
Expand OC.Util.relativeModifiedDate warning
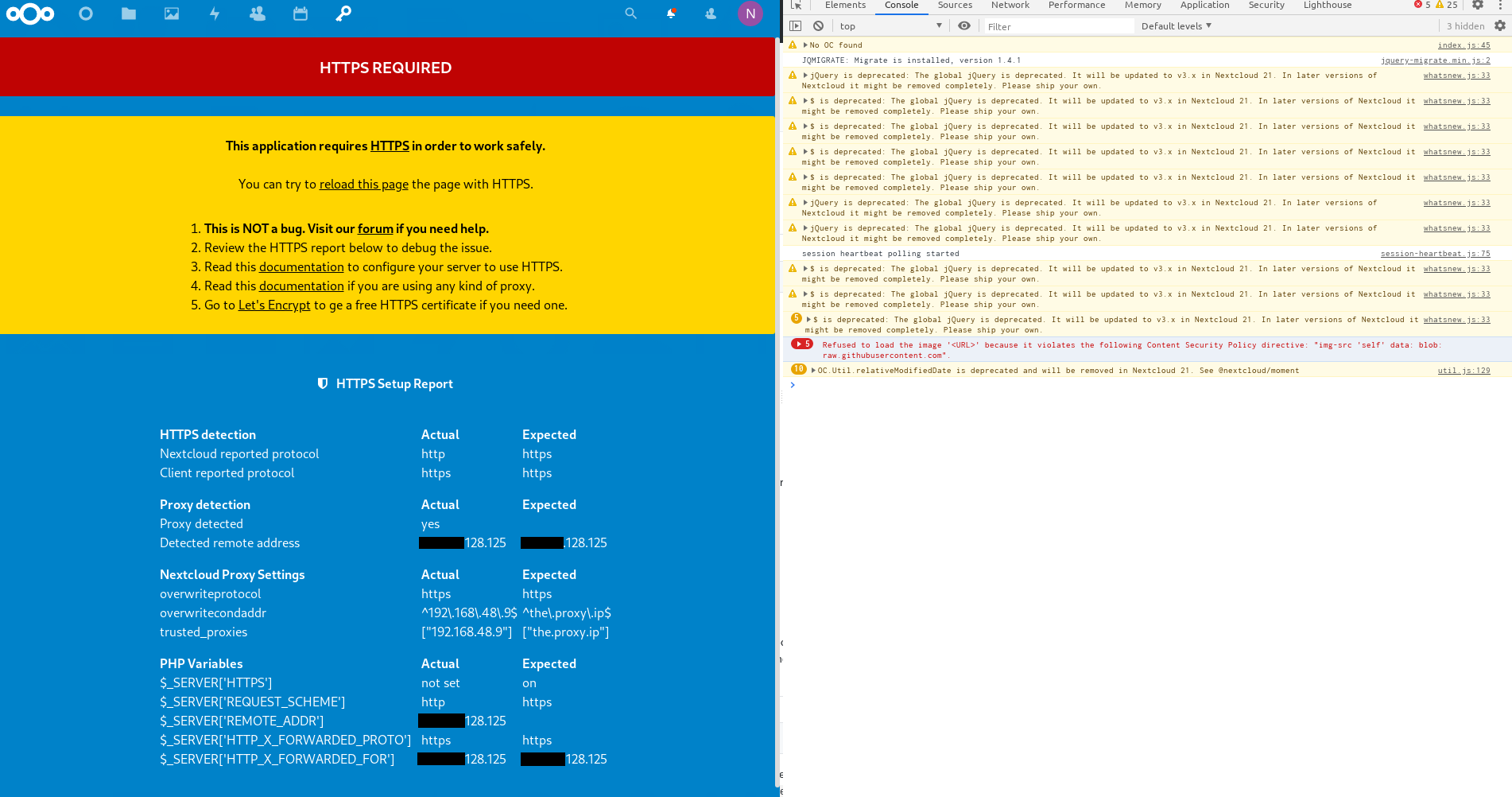pos(813,370)
